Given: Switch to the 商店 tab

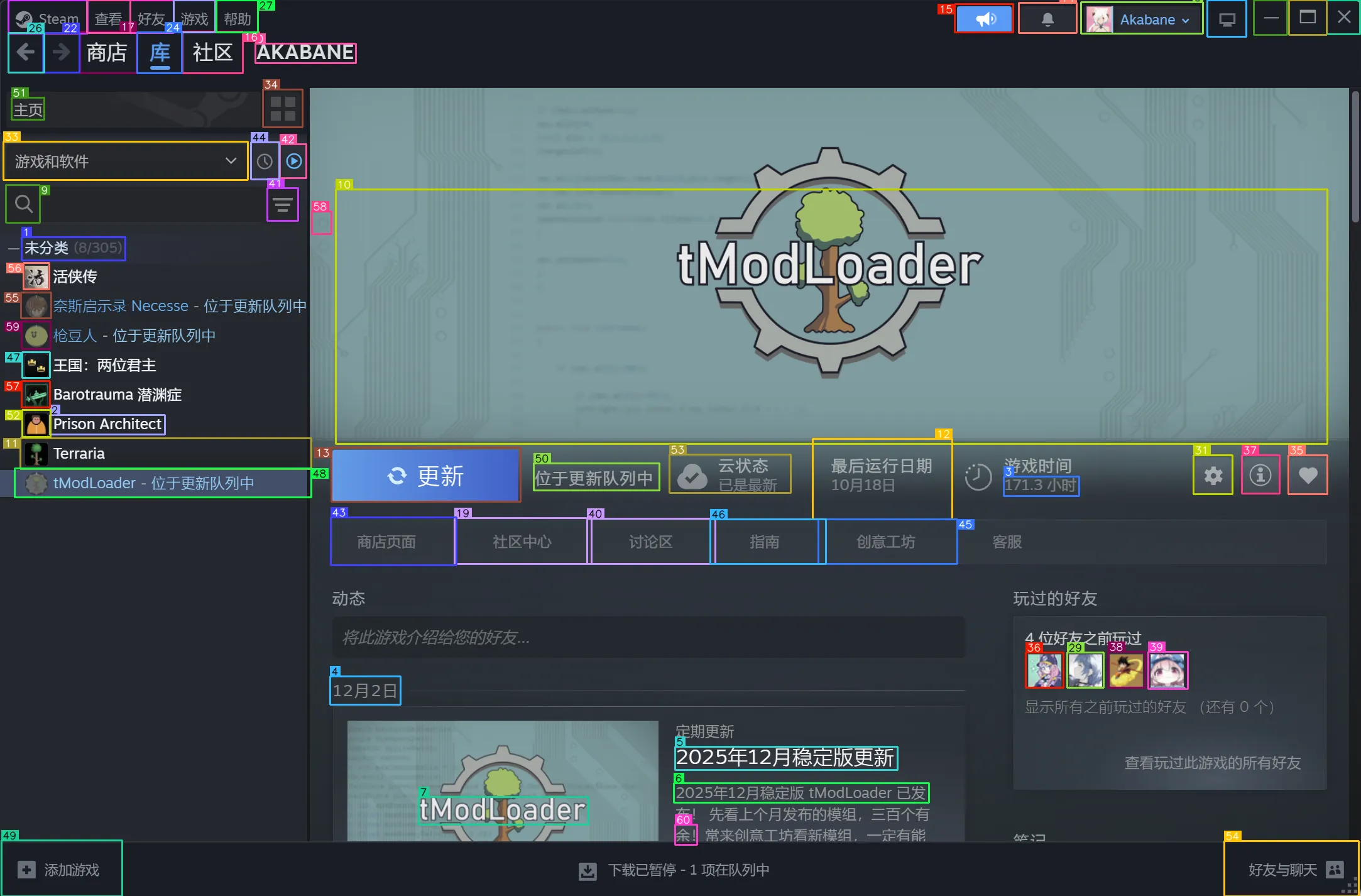Looking at the screenshot, I should click(x=107, y=53).
